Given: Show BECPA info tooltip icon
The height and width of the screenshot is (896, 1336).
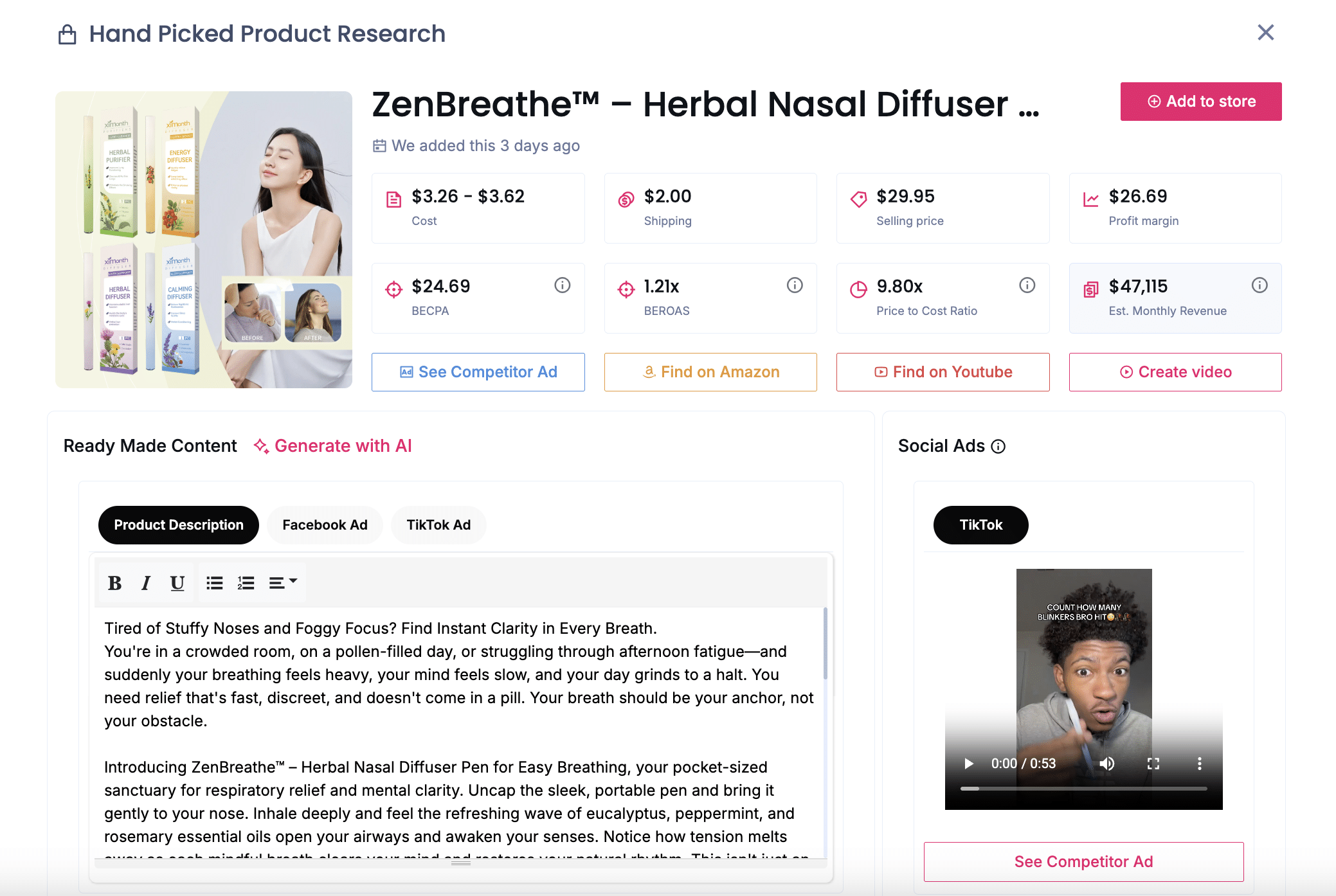Looking at the screenshot, I should (x=563, y=285).
